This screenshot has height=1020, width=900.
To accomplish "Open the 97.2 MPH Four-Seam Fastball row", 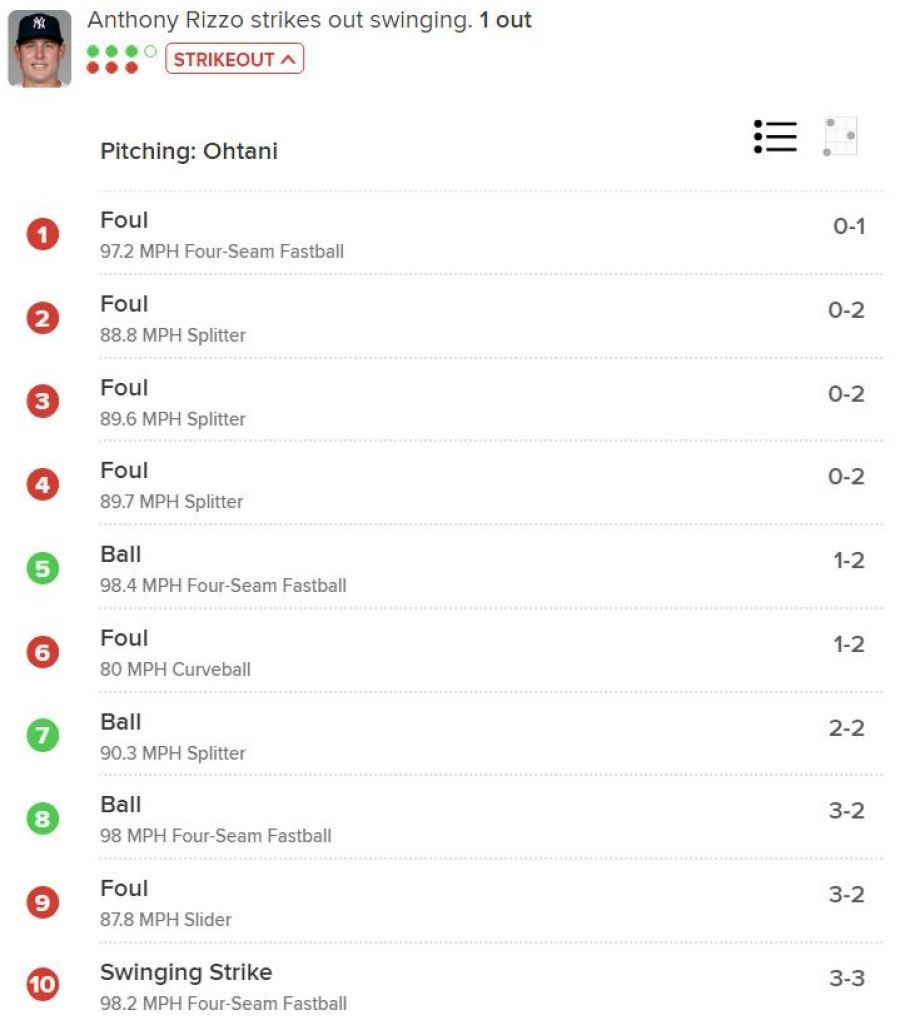I will [491, 235].
